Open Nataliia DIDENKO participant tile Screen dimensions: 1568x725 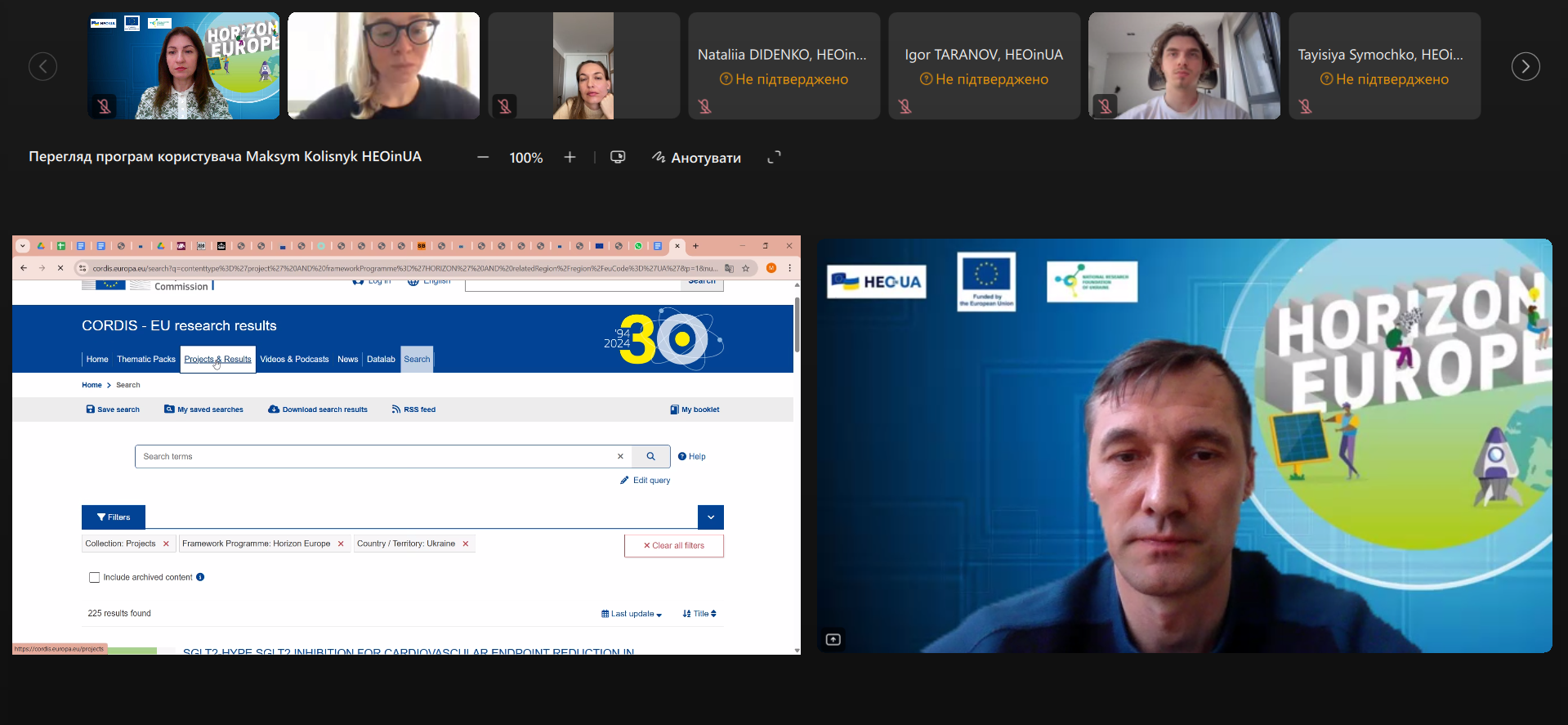(784, 65)
